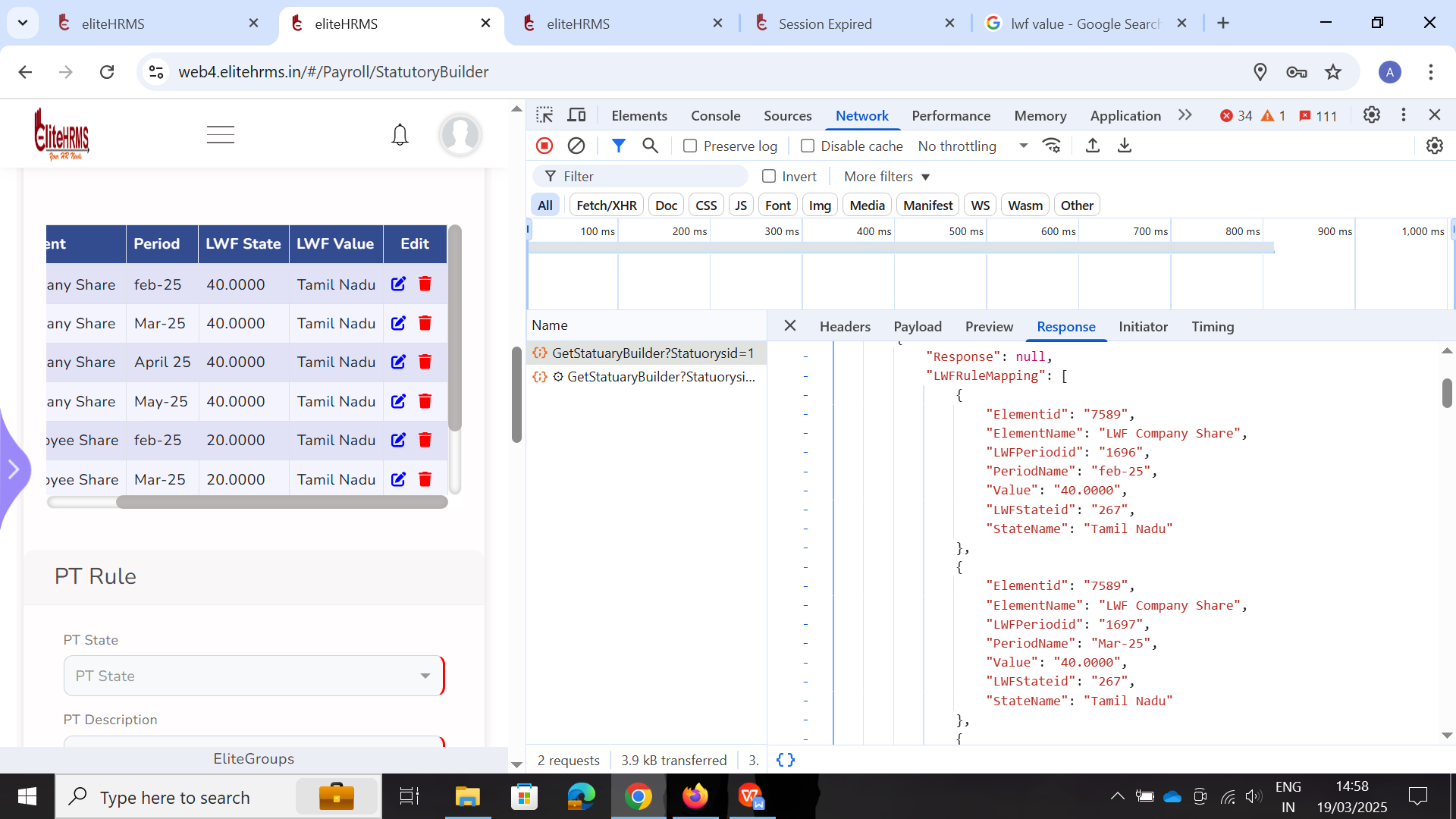Click the stop recording network log icon
Screen dimensions: 1456x819
point(544,146)
